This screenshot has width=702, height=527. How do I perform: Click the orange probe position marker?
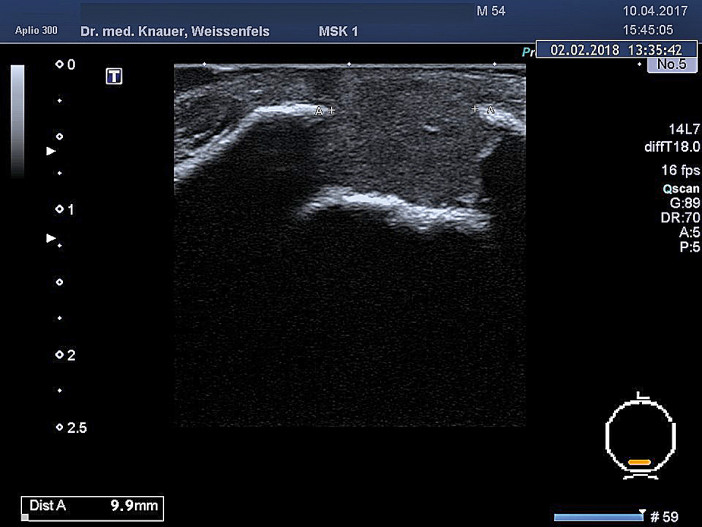(639, 462)
